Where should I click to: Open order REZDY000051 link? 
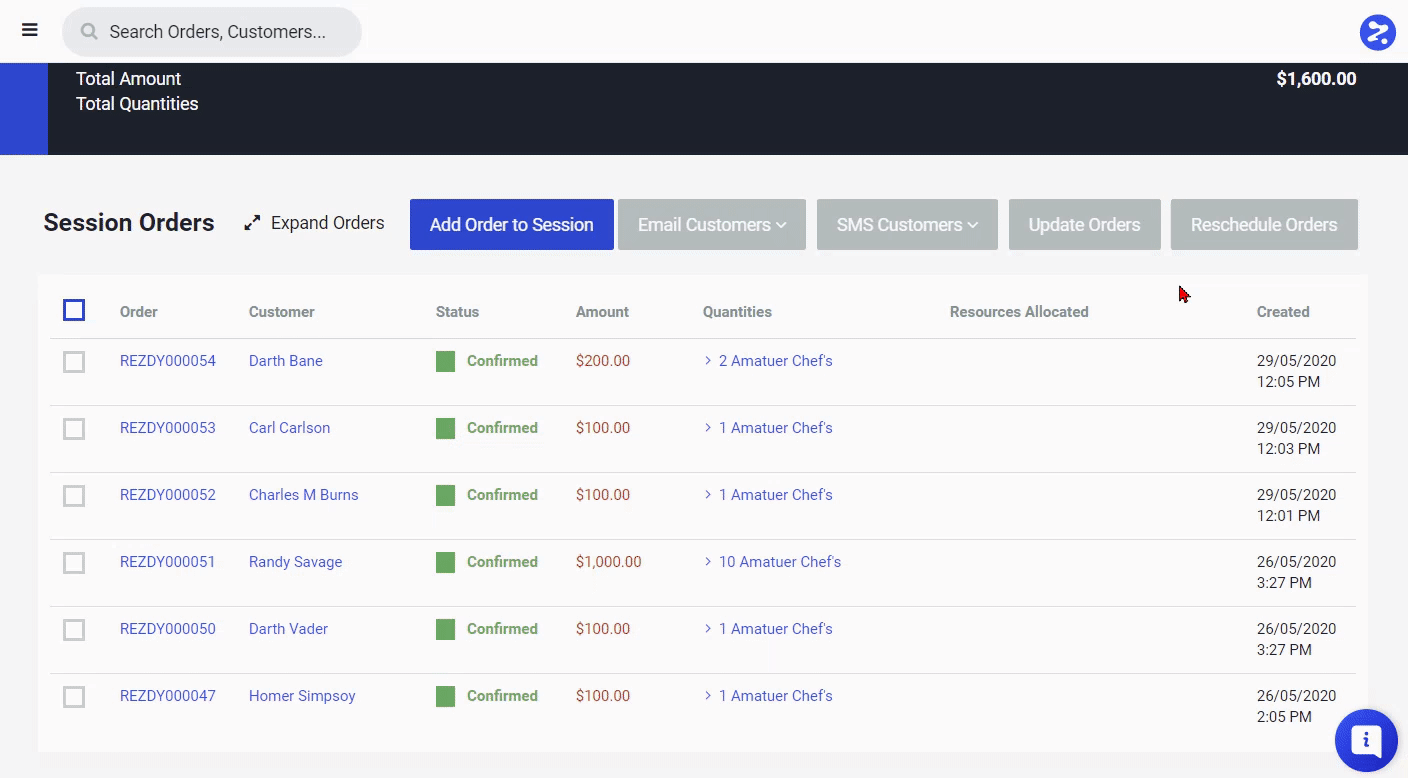click(x=168, y=562)
